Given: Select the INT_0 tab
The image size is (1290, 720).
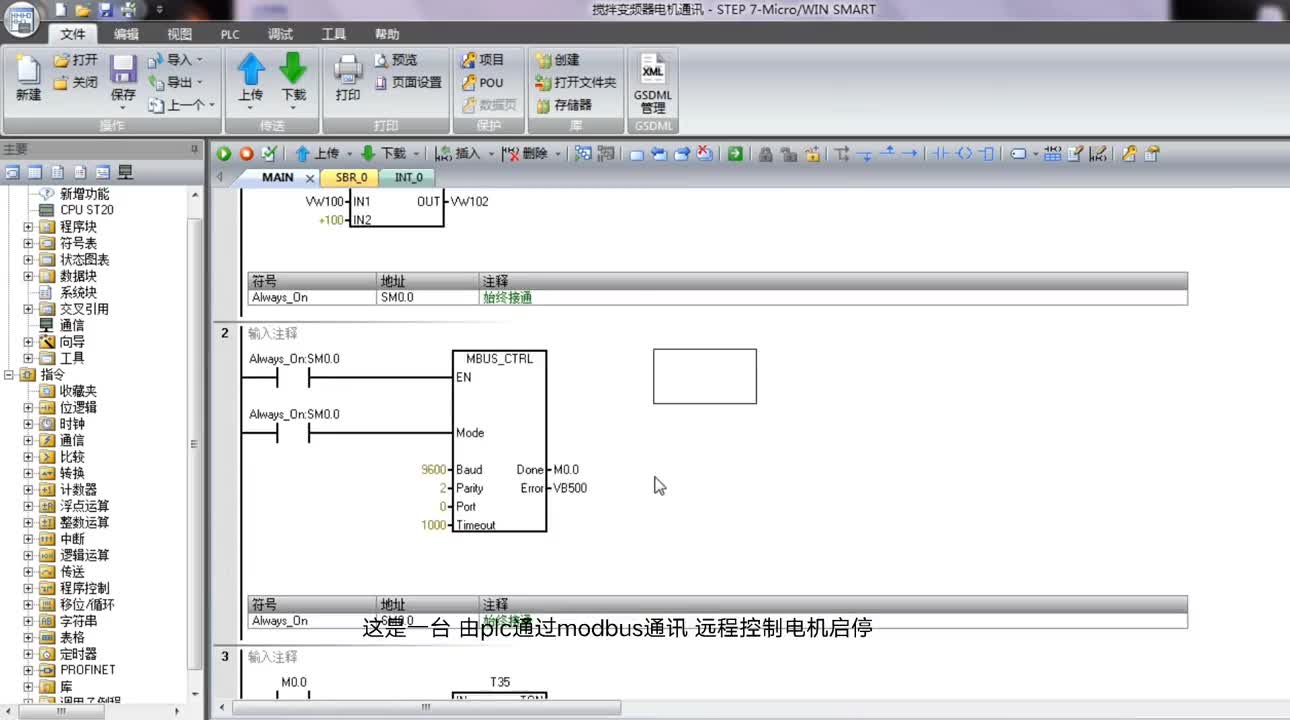Looking at the screenshot, I should tap(408, 177).
